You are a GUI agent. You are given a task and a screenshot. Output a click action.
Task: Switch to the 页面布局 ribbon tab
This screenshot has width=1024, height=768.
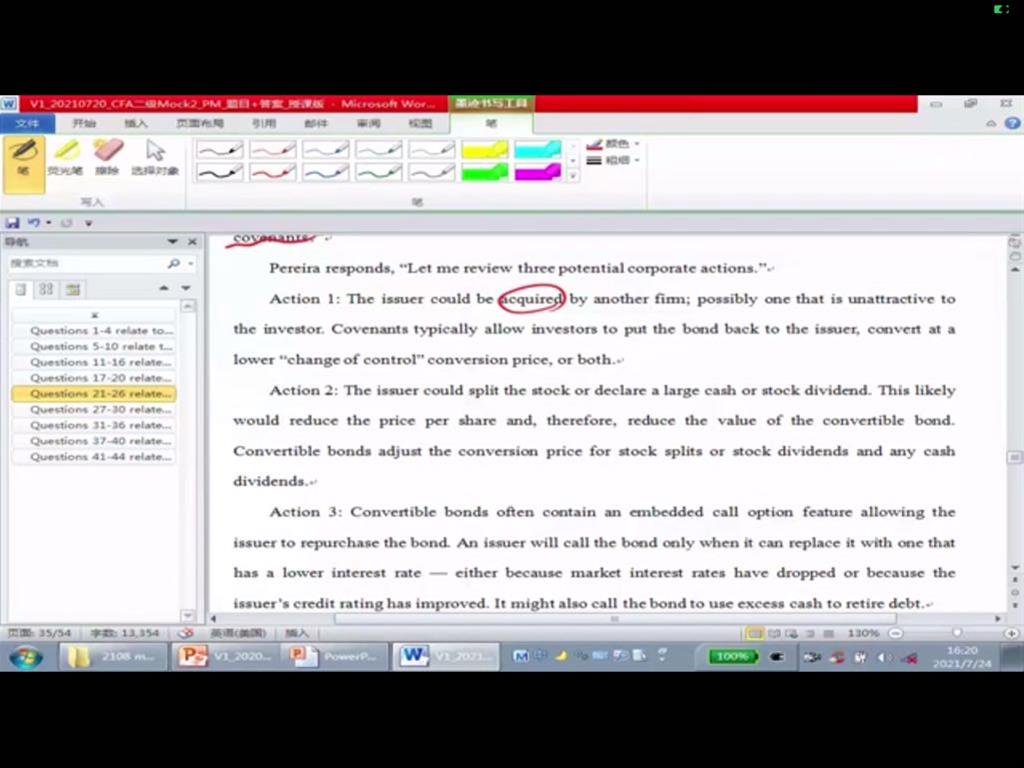point(200,124)
